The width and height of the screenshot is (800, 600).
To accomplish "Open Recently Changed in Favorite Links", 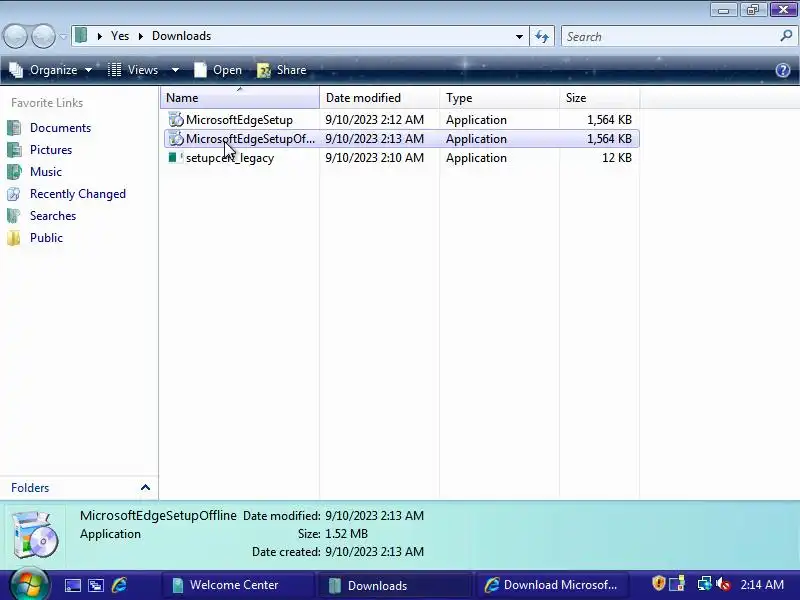I will 78,194.
